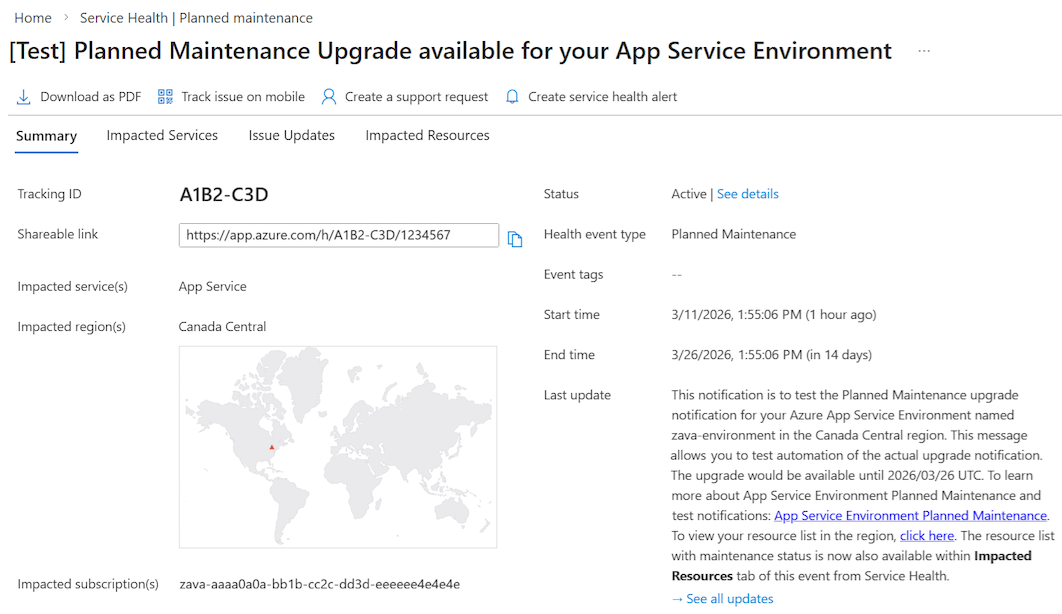
Task: Click the QR code Track issue icon
Action: 166,97
